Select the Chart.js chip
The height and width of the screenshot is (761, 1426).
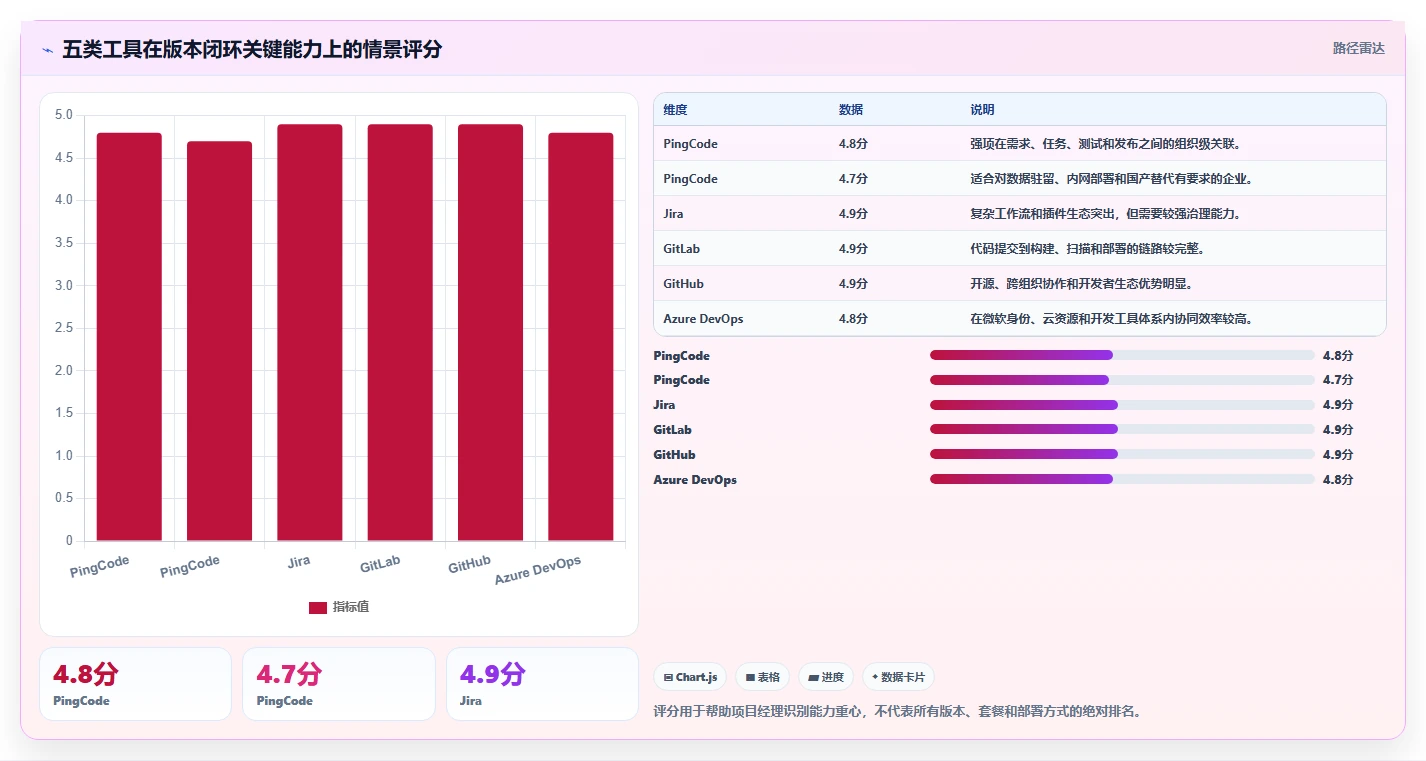coord(690,677)
